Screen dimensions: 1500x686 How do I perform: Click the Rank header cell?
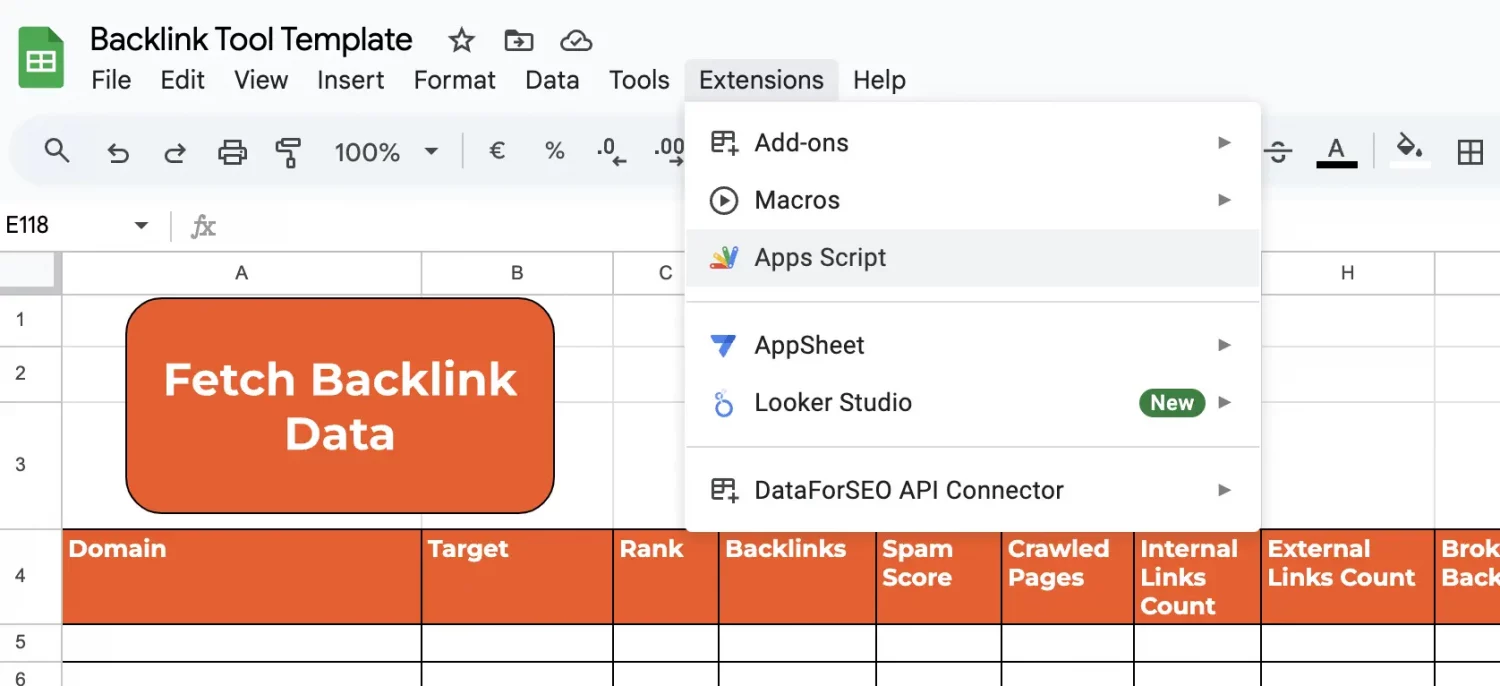pyautogui.click(x=666, y=577)
